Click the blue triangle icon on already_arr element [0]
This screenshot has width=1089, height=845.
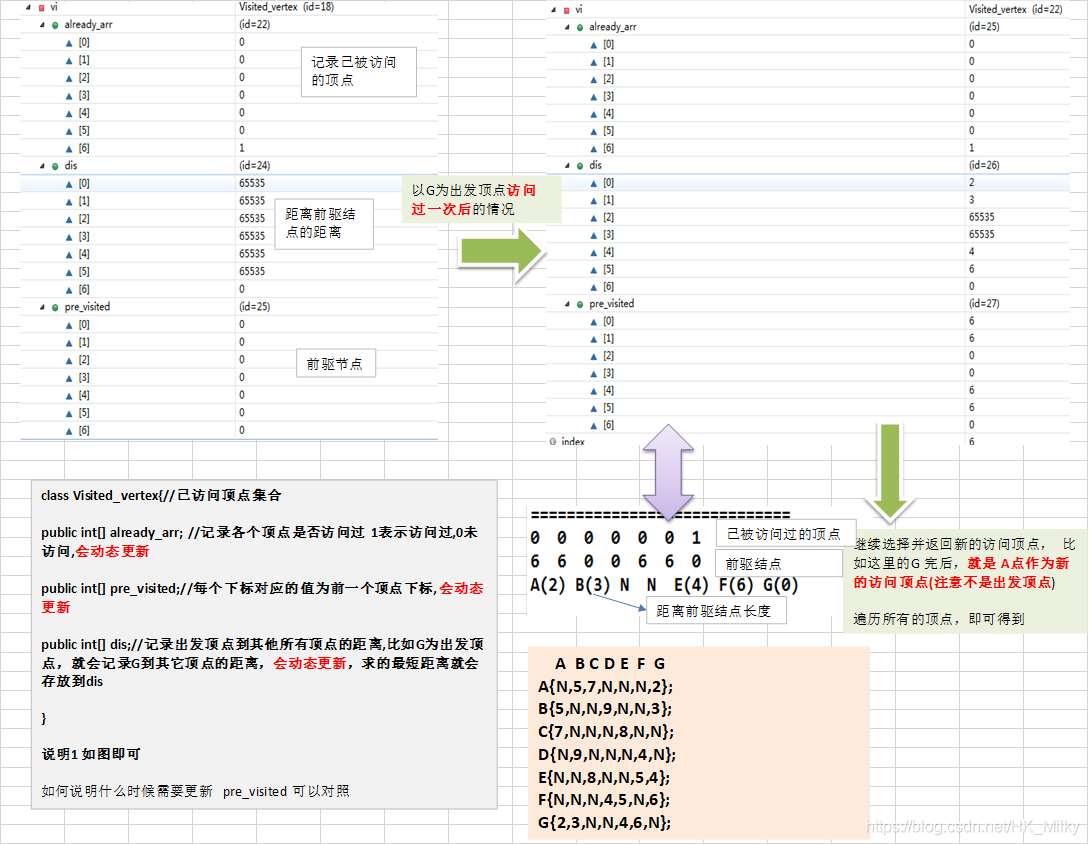pos(68,42)
